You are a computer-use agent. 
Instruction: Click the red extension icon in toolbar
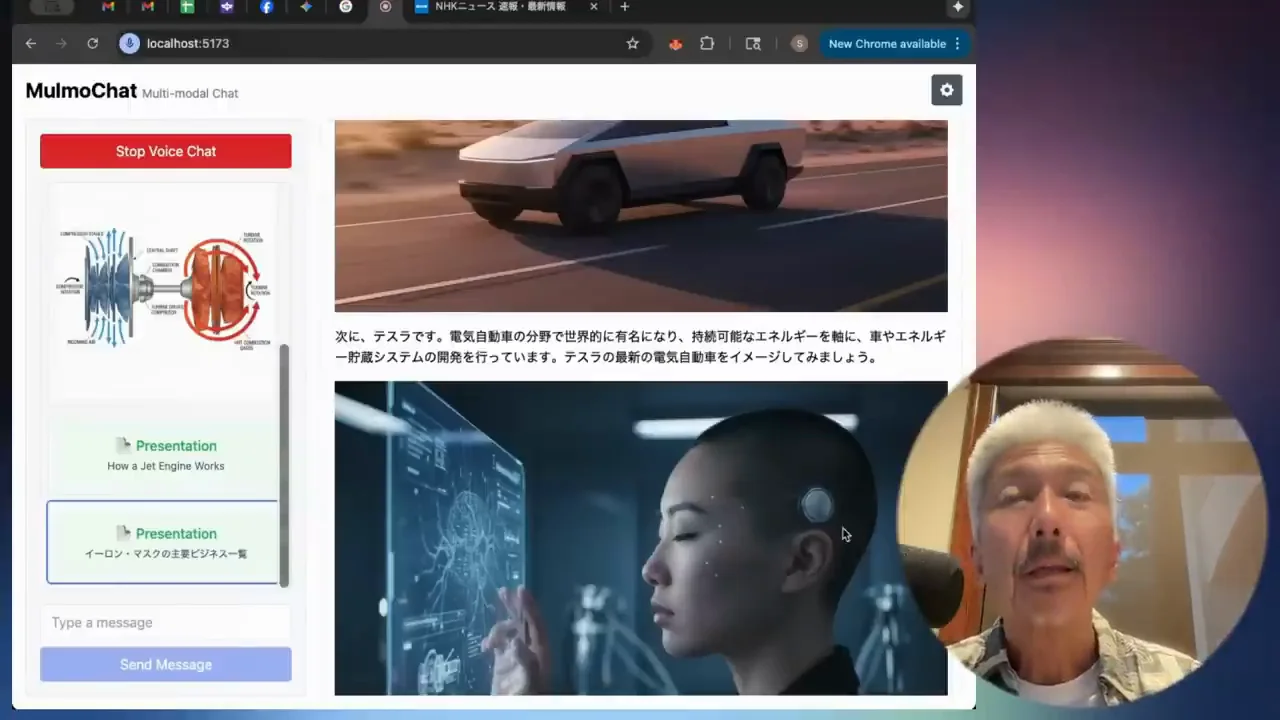click(676, 44)
